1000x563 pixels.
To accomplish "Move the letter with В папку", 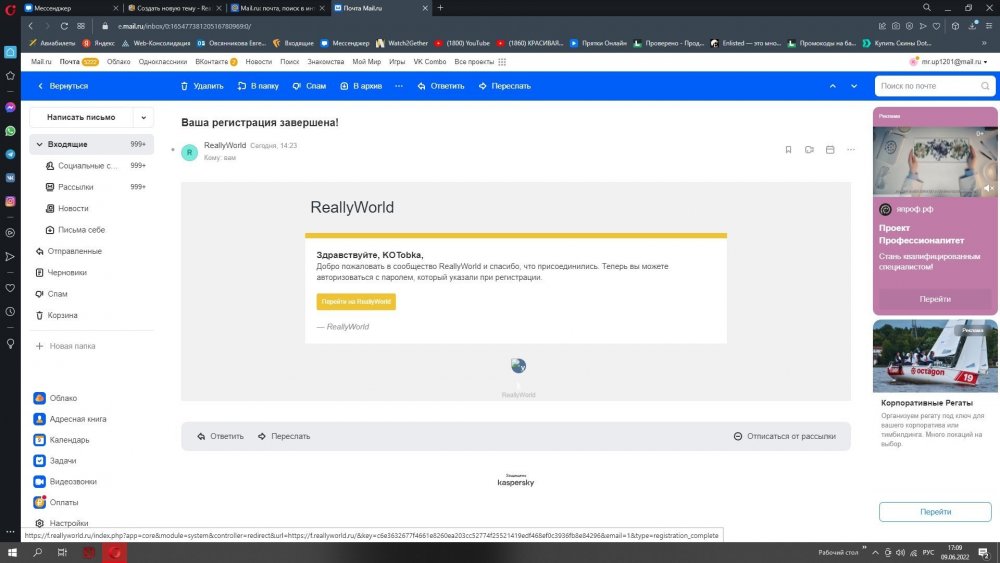I will click(x=258, y=86).
